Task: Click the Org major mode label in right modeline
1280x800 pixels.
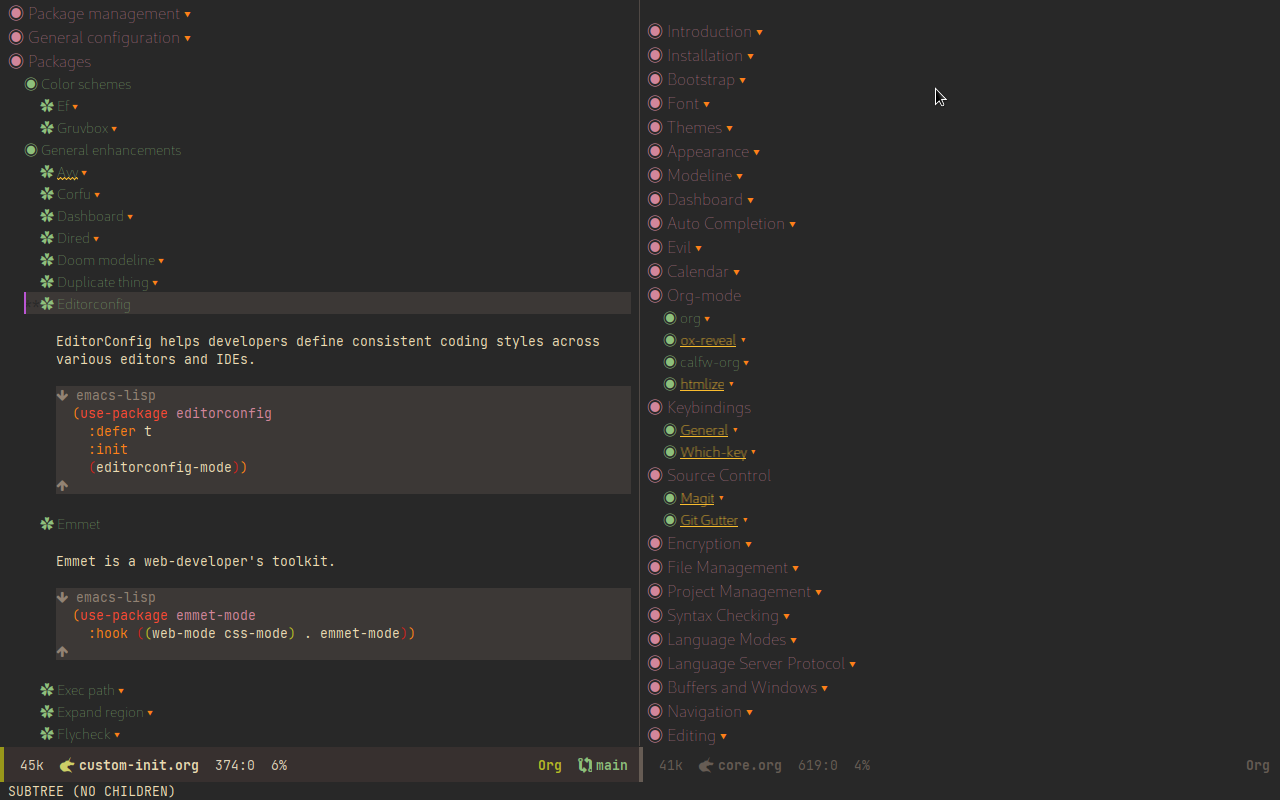Action: 1257,765
